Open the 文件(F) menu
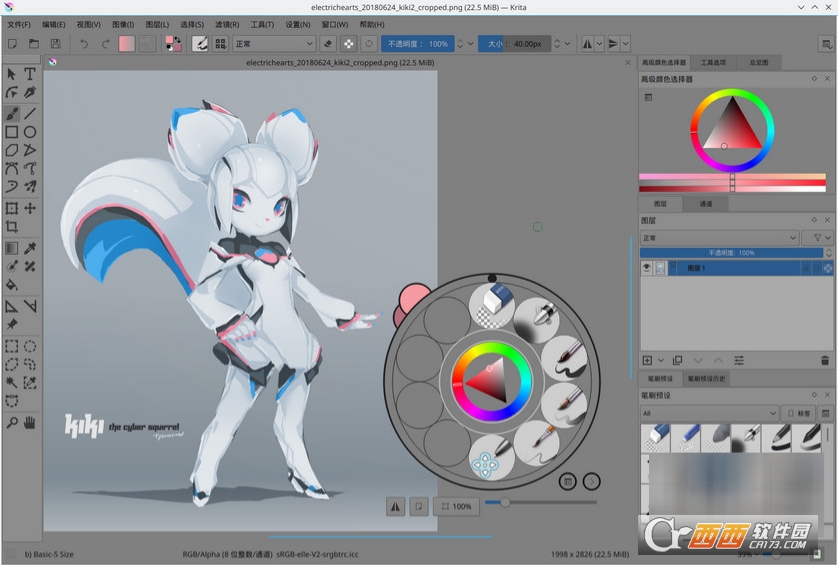Viewport: 838px width, 565px height. pyautogui.click(x=19, y=25)
